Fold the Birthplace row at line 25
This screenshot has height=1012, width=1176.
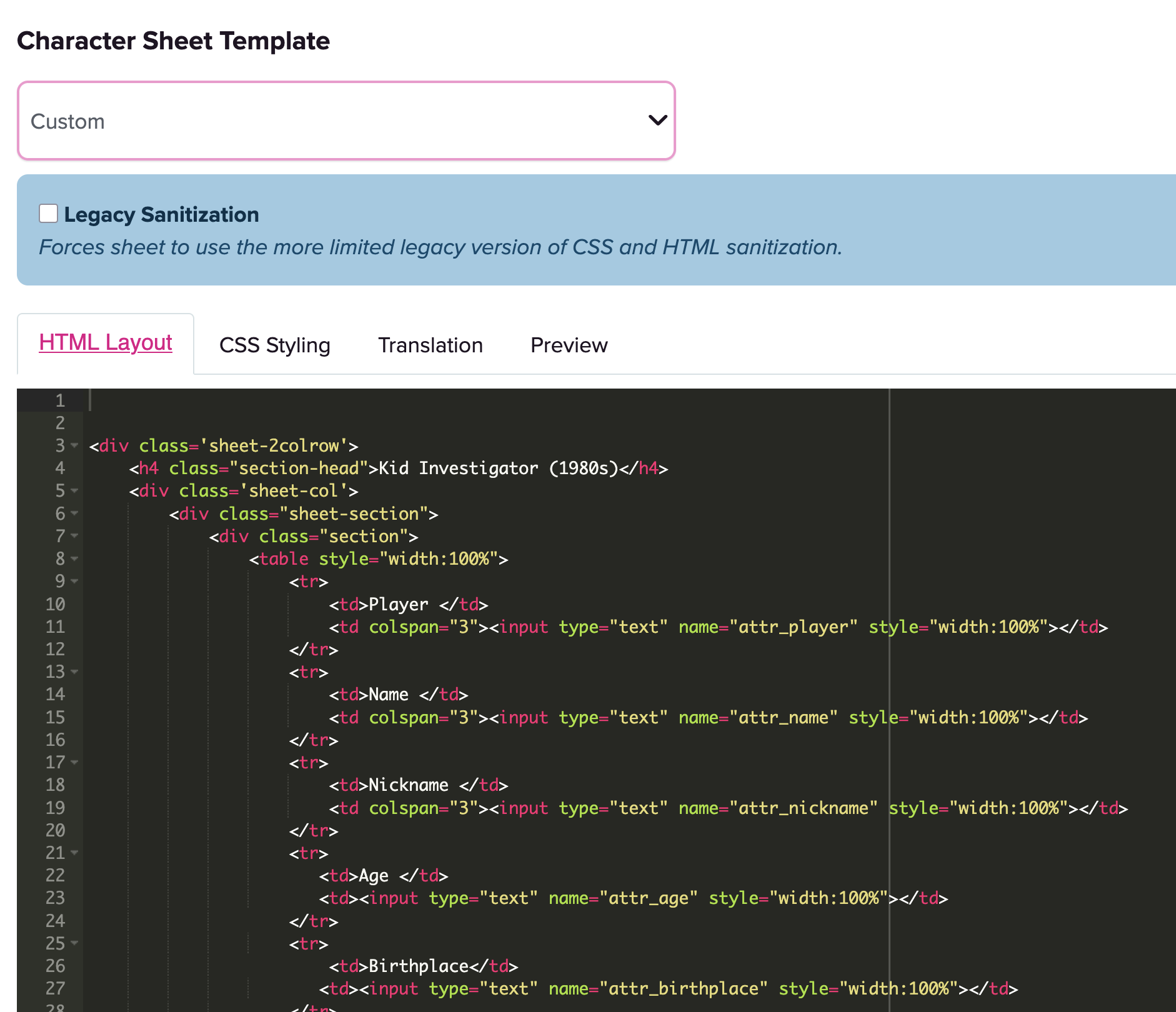point(75,943)
